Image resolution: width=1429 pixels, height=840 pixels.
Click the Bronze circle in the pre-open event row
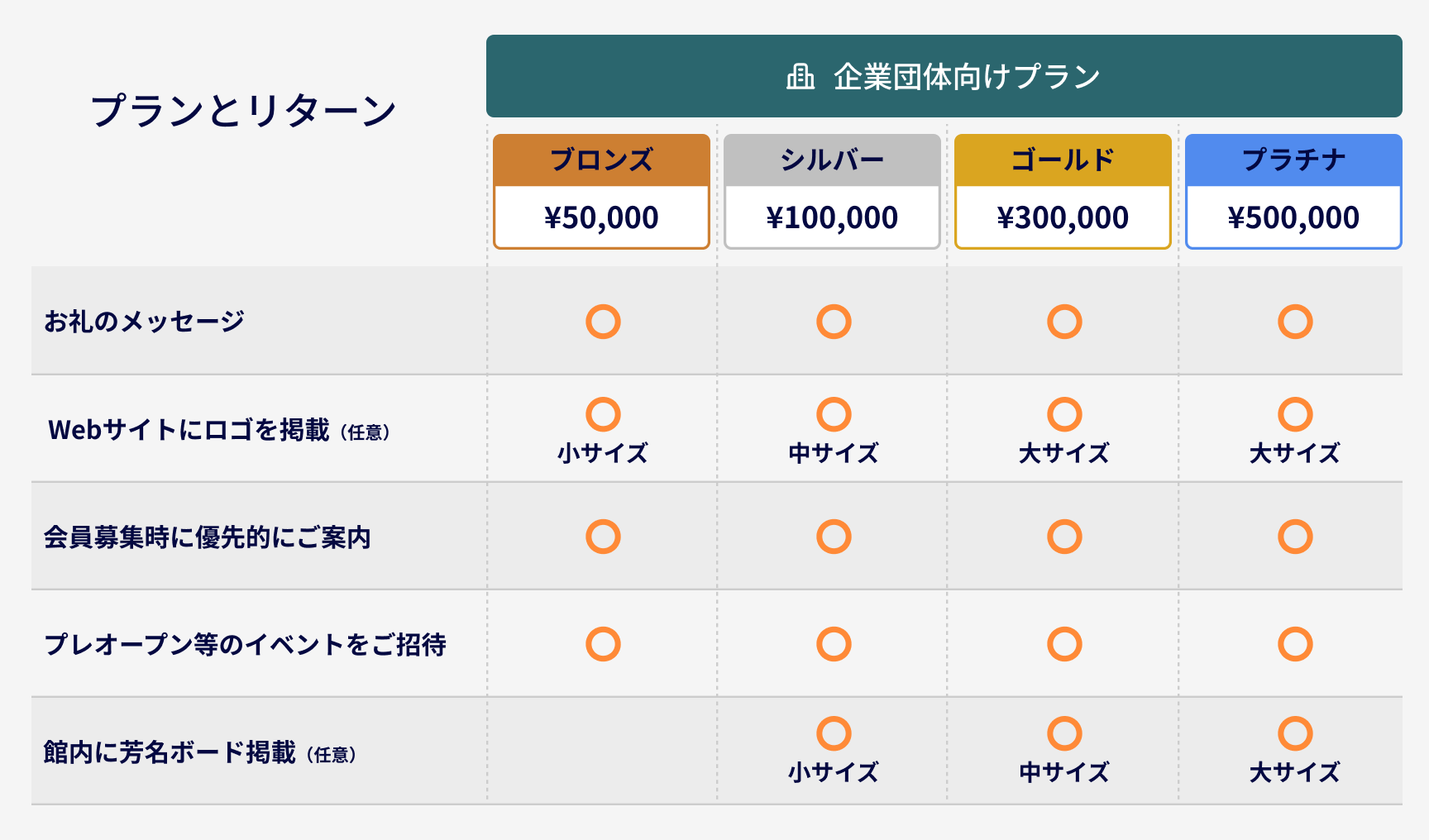[x=603, y=644]
